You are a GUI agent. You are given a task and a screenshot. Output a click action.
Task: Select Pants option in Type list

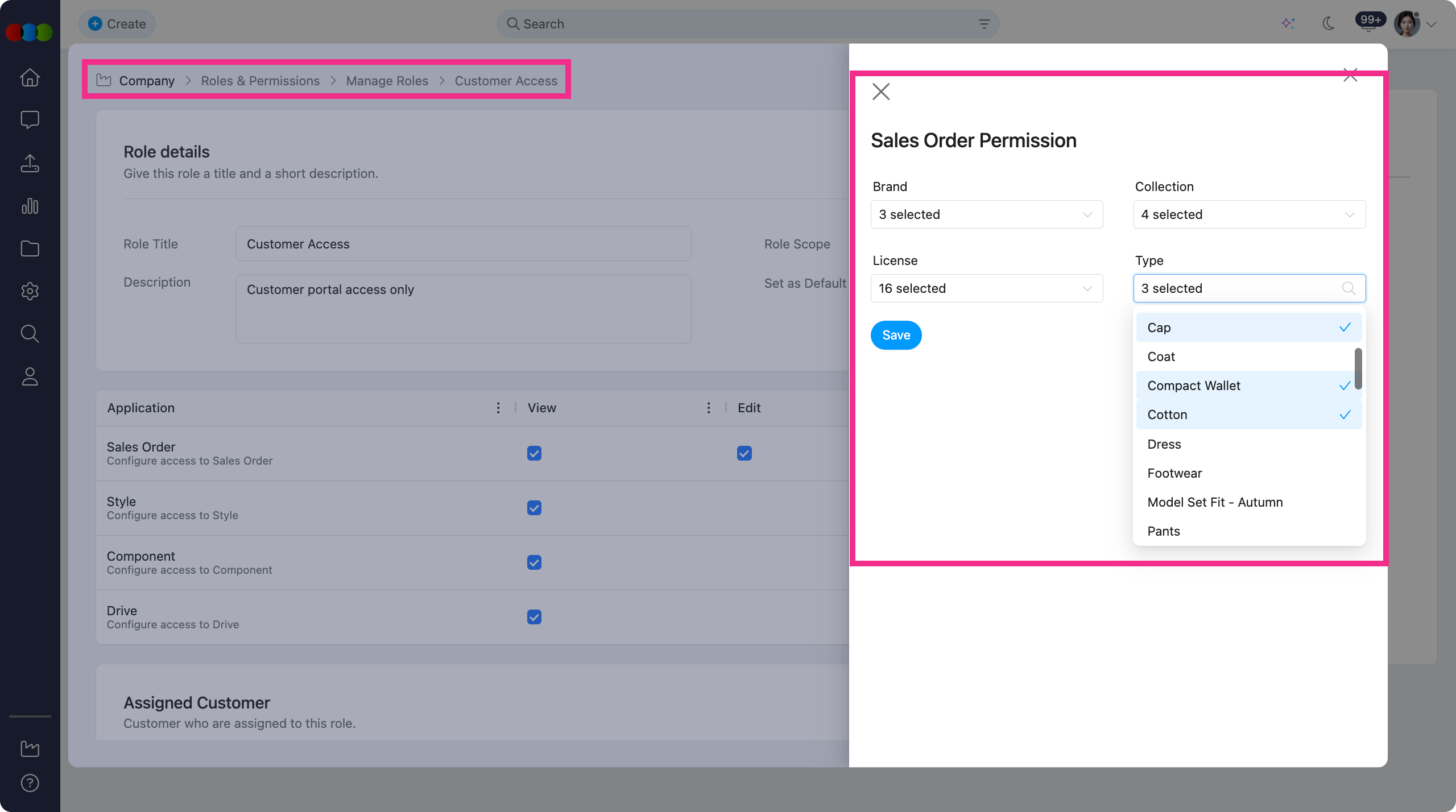click(1248, 531)
